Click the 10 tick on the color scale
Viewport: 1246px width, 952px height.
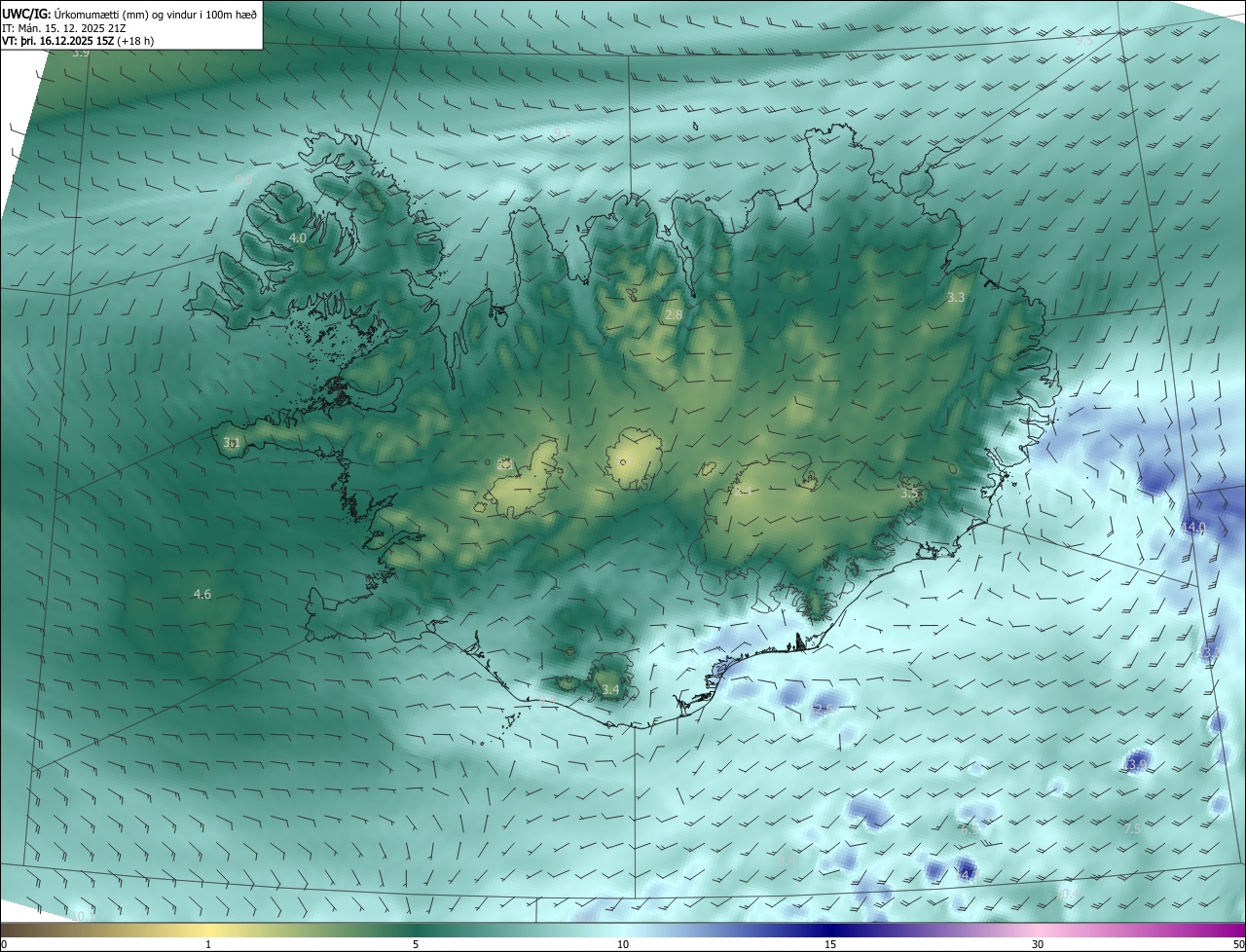pos(623,944)
